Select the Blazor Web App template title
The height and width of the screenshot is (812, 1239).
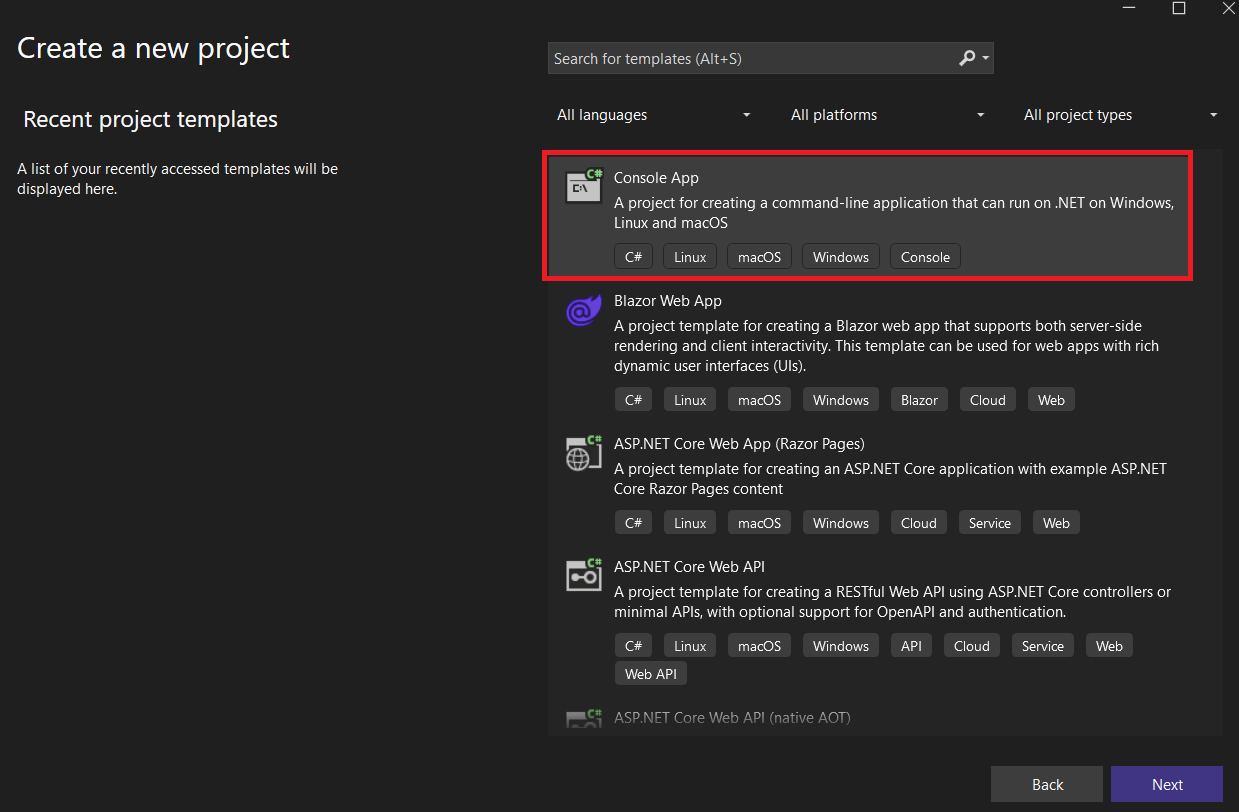[668, 301]
